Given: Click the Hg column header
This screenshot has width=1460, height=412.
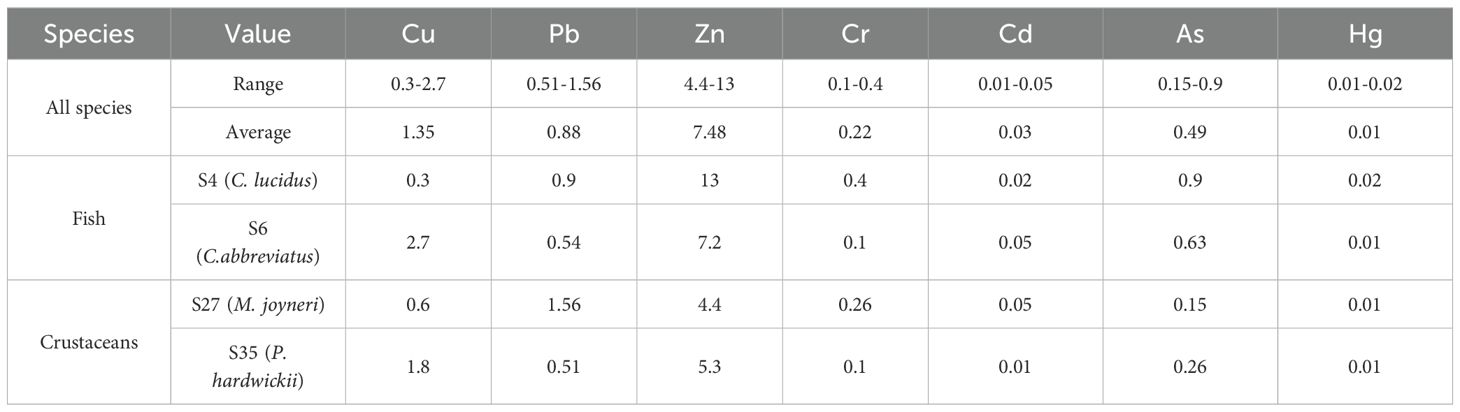Looking at the screenshot, I should pyautogui.click(x=1365, y=35).
